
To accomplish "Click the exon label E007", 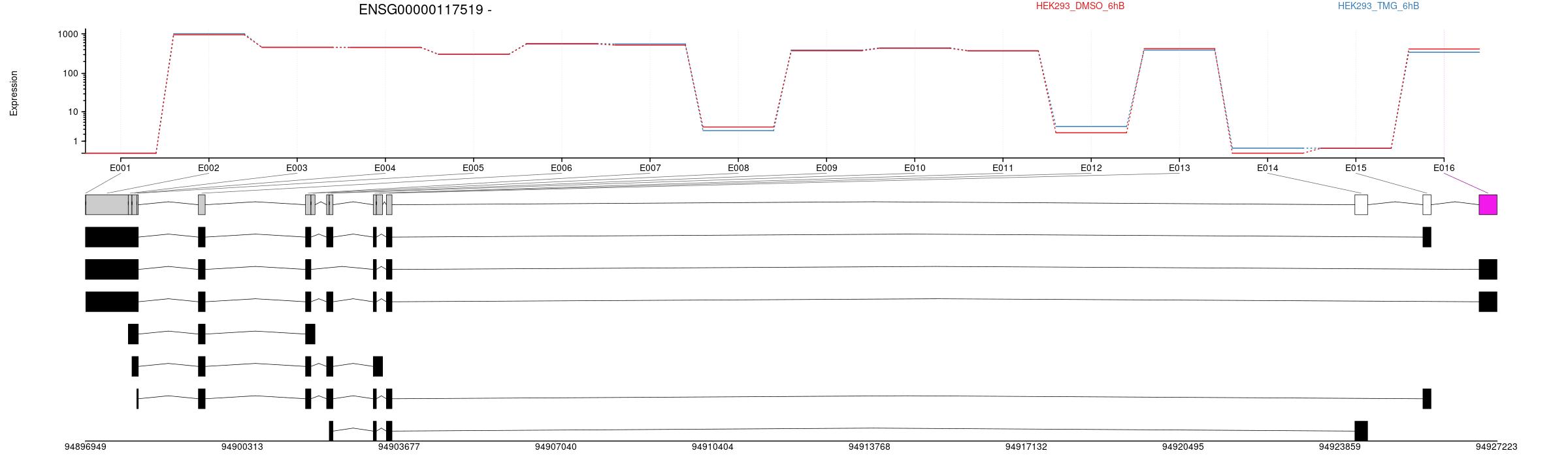I will (650, 168).
